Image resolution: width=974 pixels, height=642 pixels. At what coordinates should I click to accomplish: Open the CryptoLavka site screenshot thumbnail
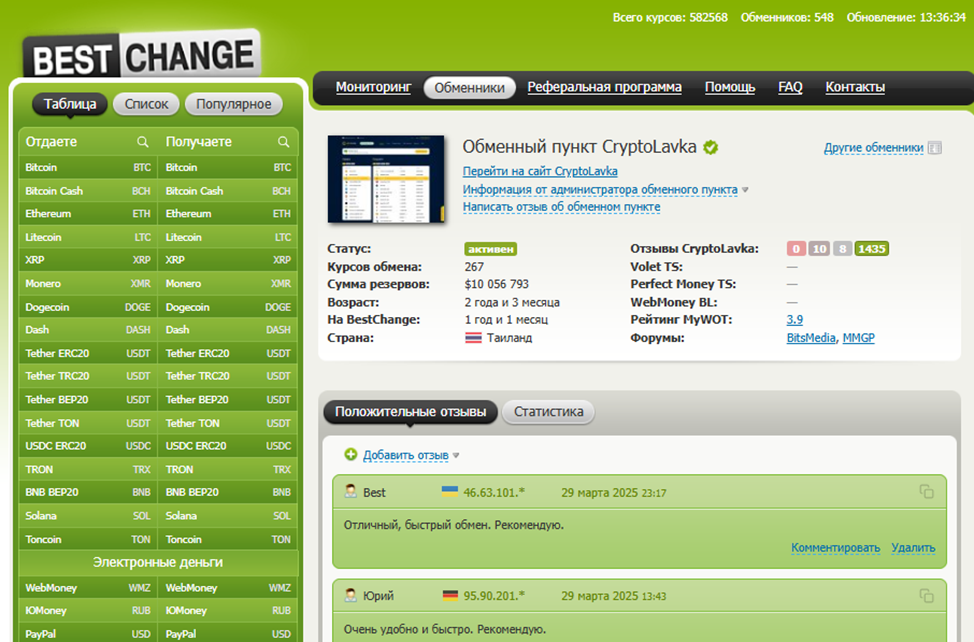[386, 179]
